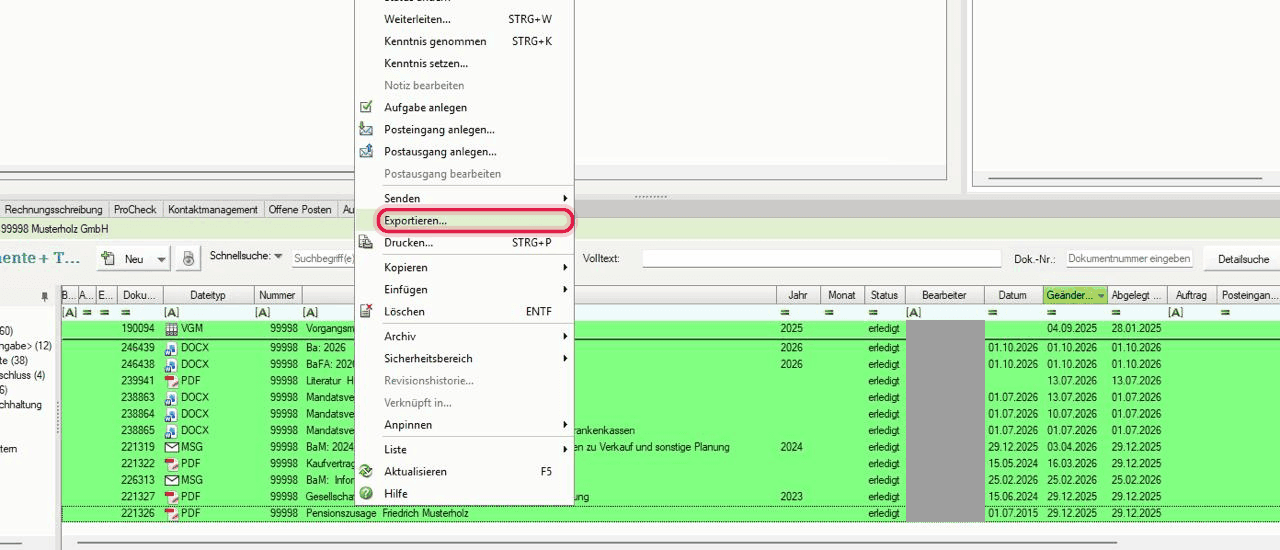Screen dimensions: 1280x550
Task: Click the MSG envelope icon in row 226313
Action: pyautogui.click(x=171, y=480)
